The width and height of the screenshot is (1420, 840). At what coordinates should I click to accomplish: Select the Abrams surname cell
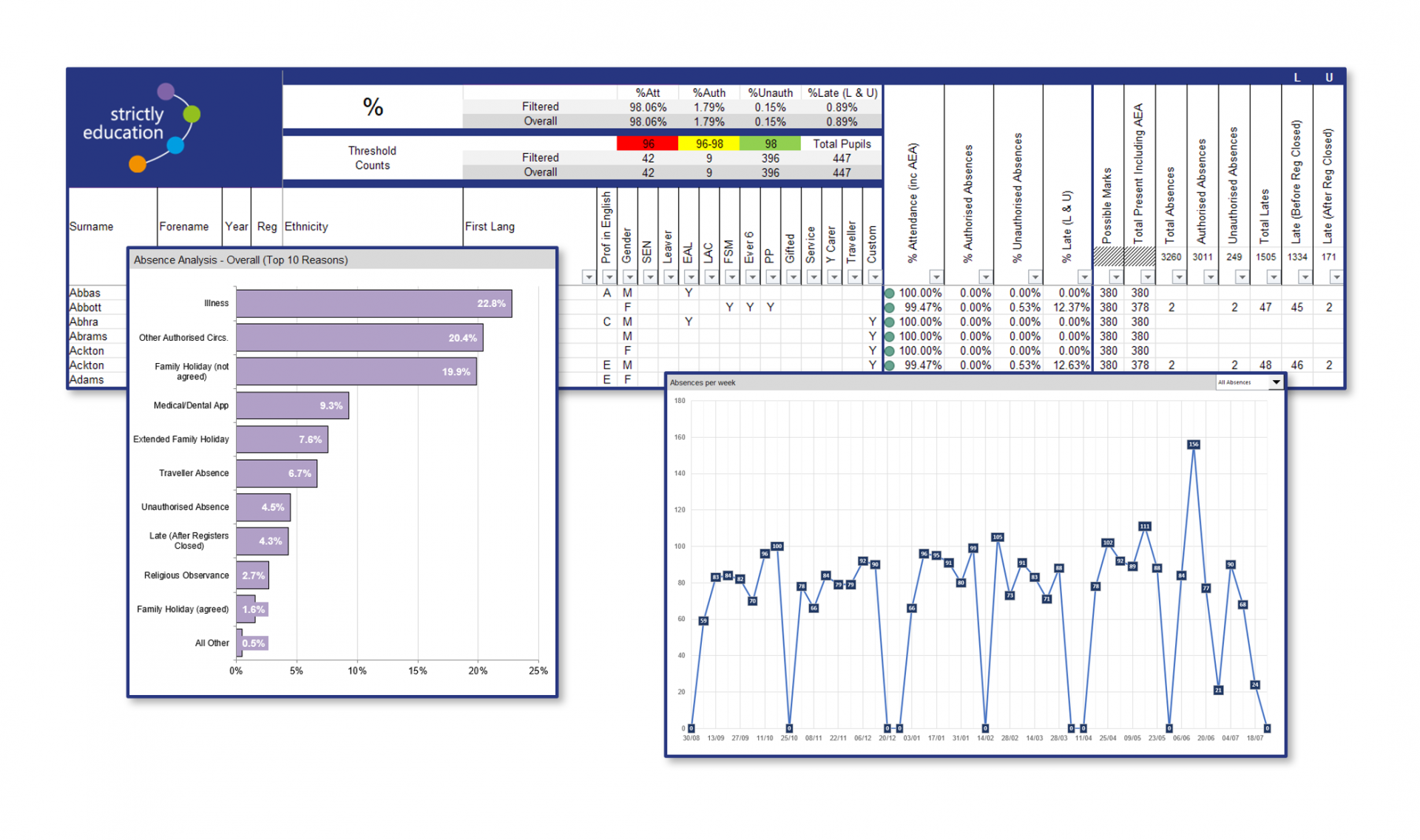[89, 336]
